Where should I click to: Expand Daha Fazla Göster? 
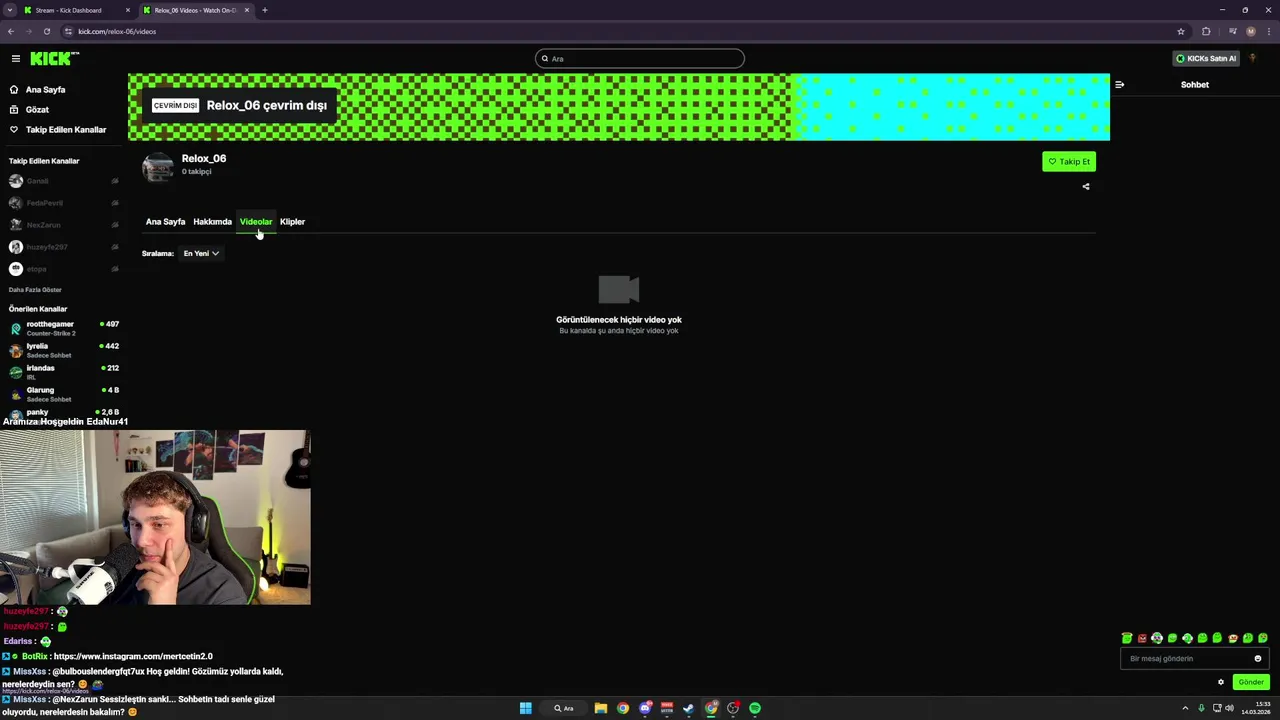35,290
